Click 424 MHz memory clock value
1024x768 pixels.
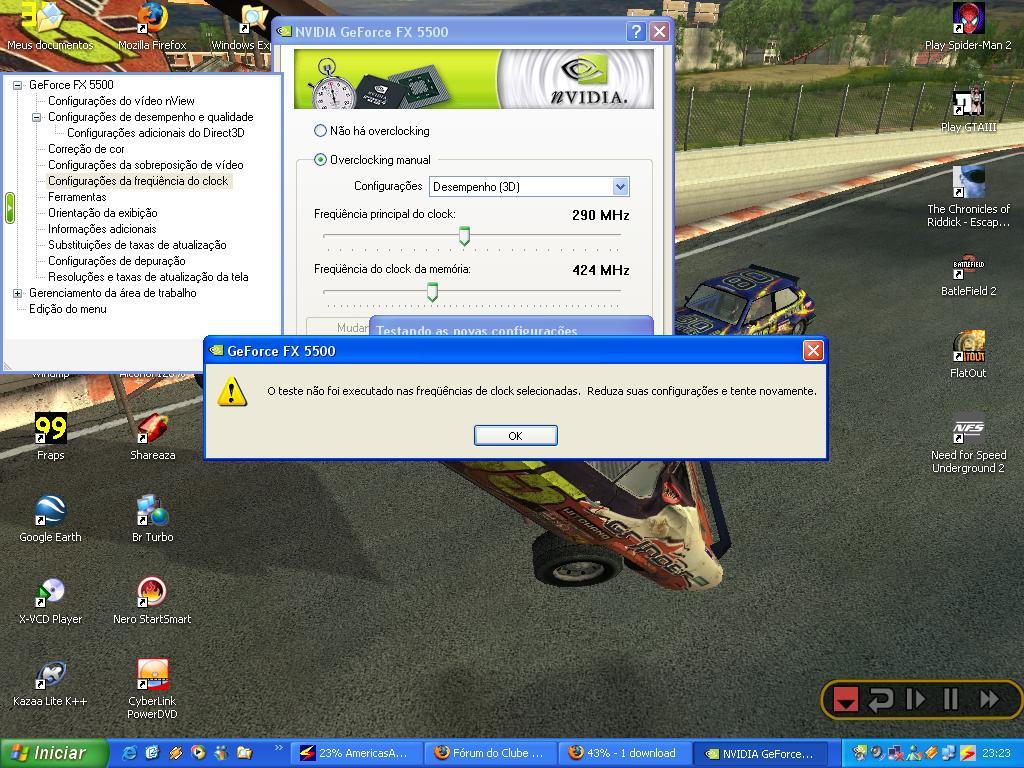click(600, 270)
